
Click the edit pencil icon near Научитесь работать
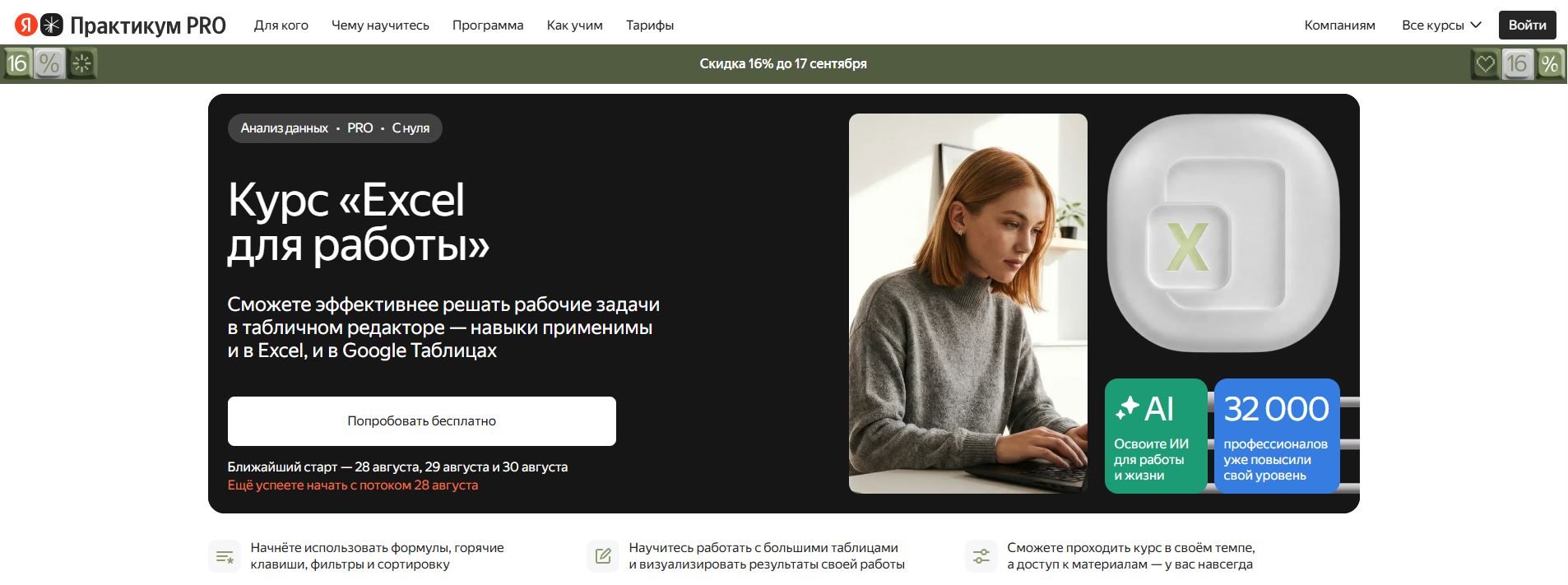tap(603, 557)
